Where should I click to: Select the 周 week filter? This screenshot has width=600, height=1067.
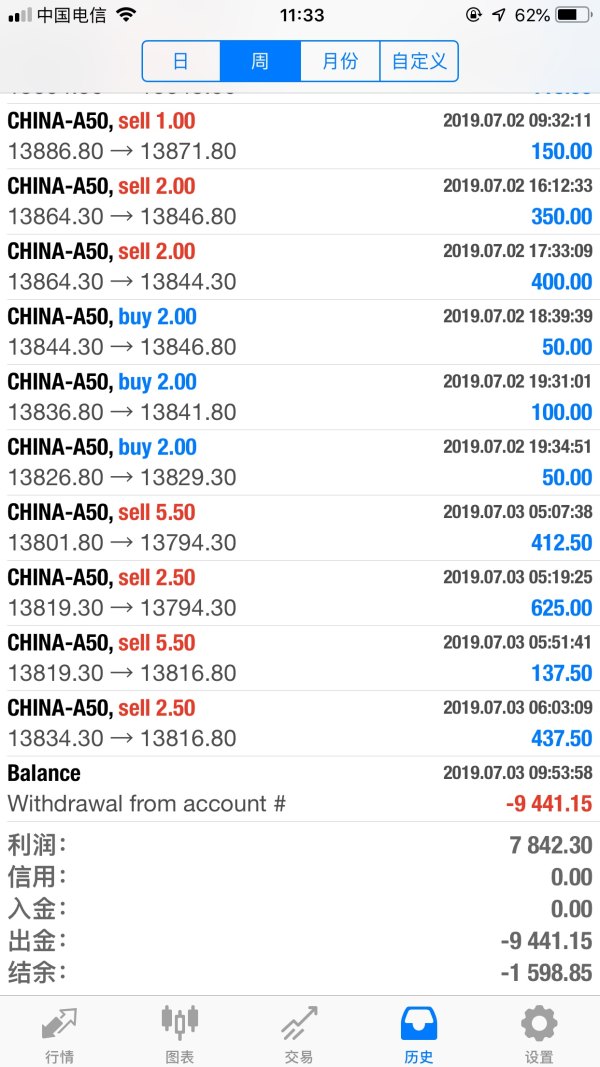260,61
